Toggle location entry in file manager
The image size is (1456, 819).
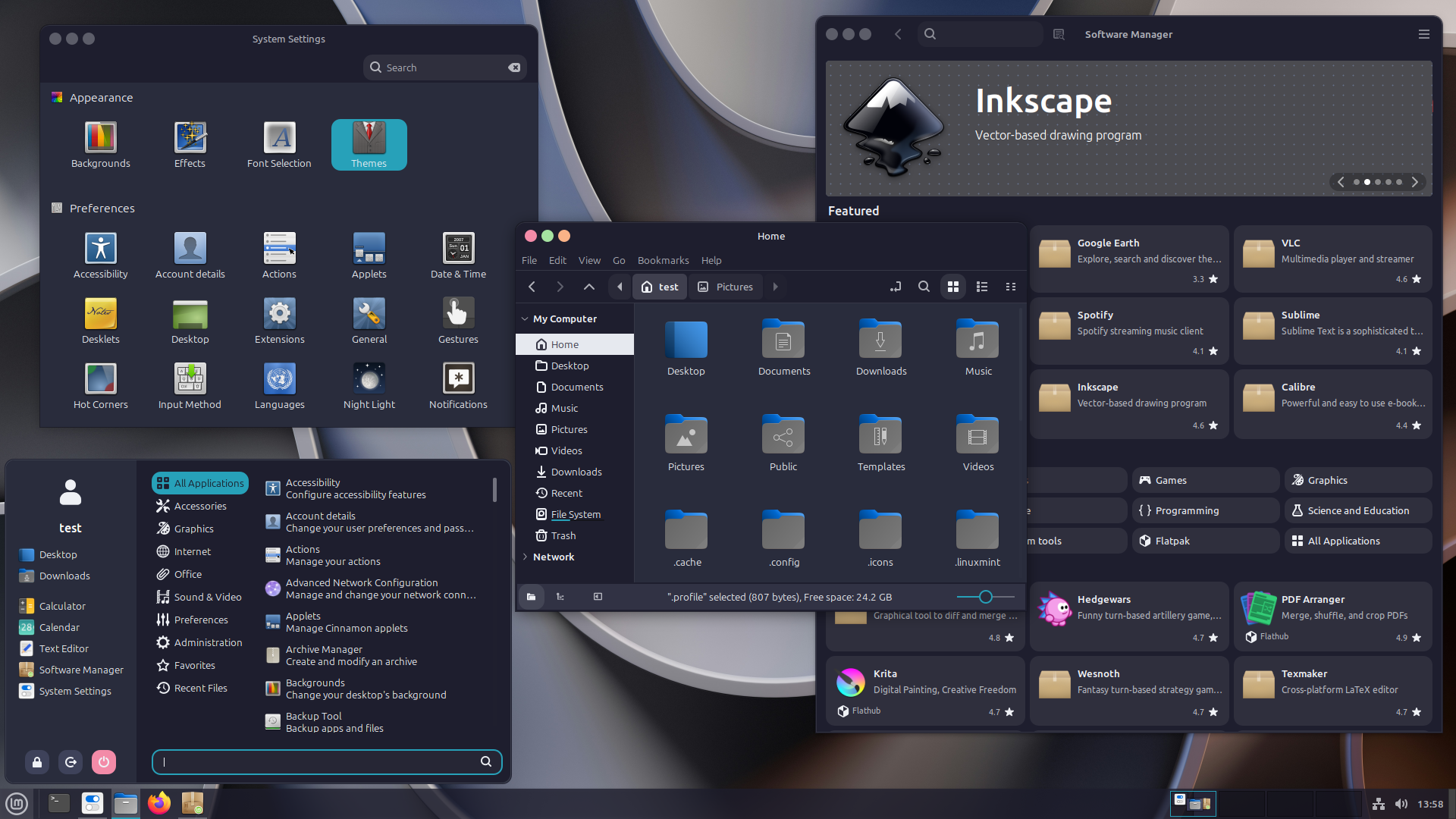click(896, 287)
